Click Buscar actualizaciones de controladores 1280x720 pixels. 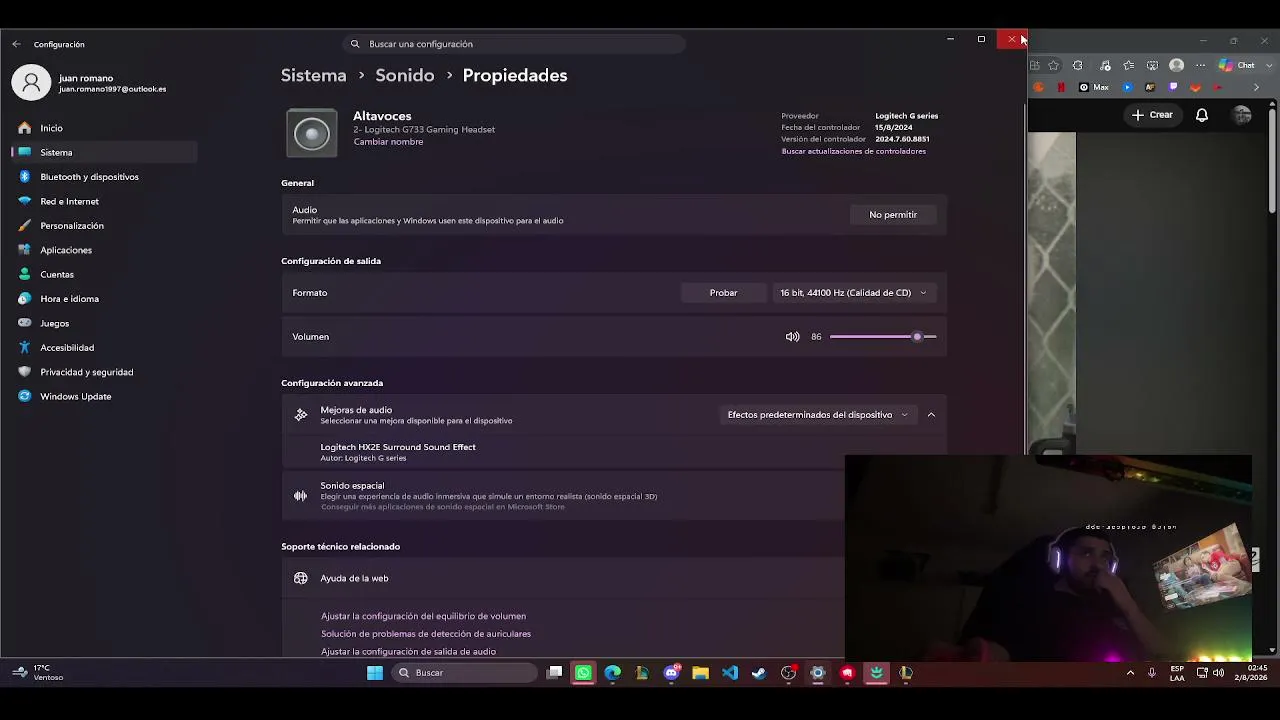[853, 151]
